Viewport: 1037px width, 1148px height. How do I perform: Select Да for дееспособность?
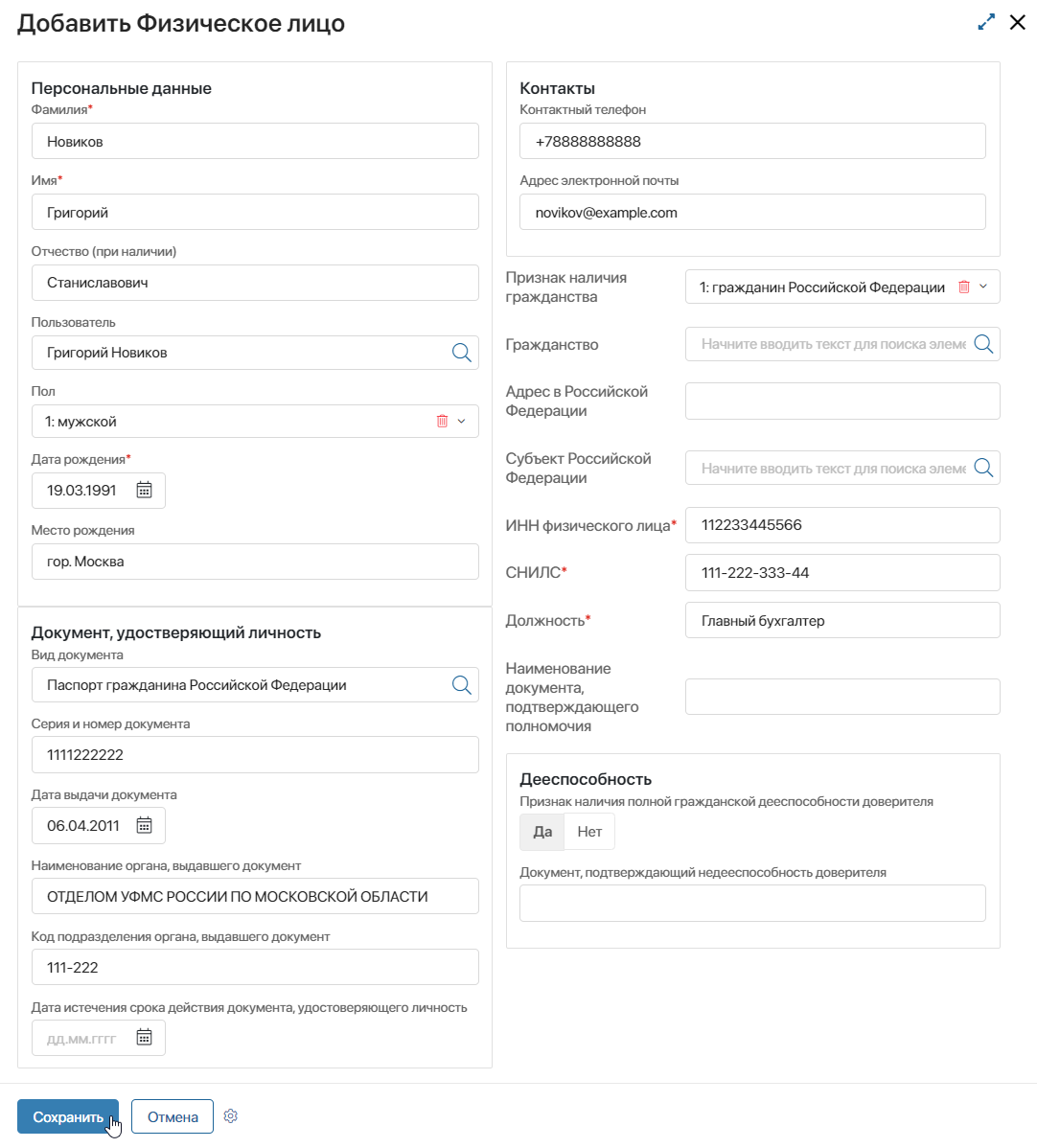pyautogui.click(x=542, y=832)
